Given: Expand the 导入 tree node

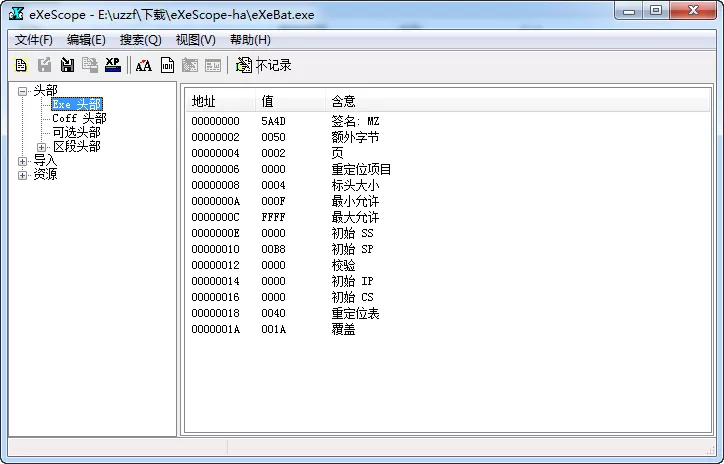Looking at the screenshot, I should tap(22, 161).
